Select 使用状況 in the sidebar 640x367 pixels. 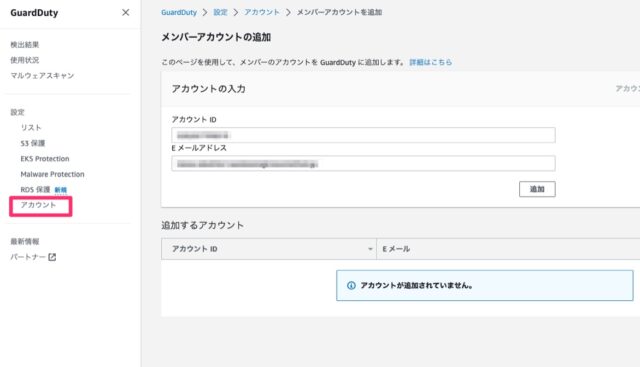[24, 60]
